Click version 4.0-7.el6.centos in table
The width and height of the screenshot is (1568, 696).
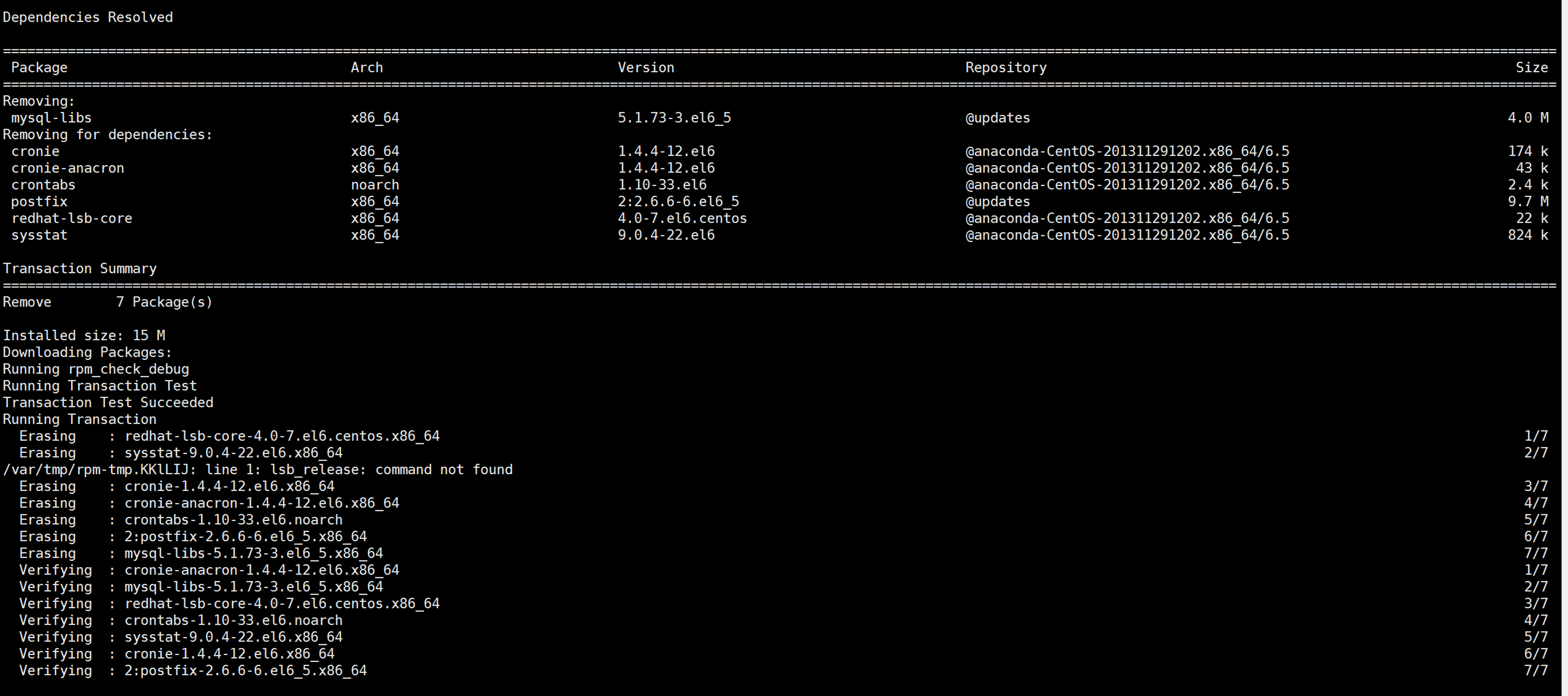(682, 218)
